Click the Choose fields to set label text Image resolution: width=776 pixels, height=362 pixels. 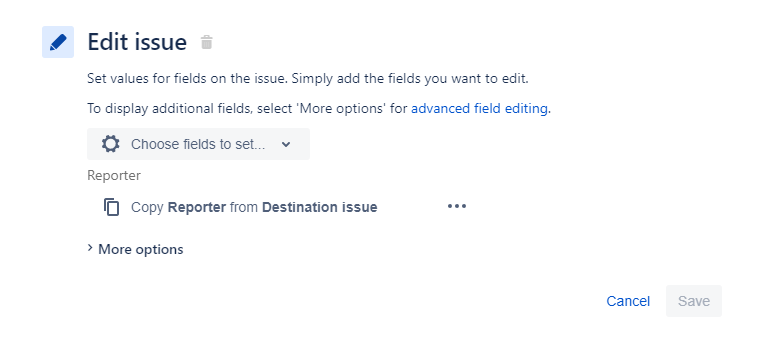[x=198, y=144]
